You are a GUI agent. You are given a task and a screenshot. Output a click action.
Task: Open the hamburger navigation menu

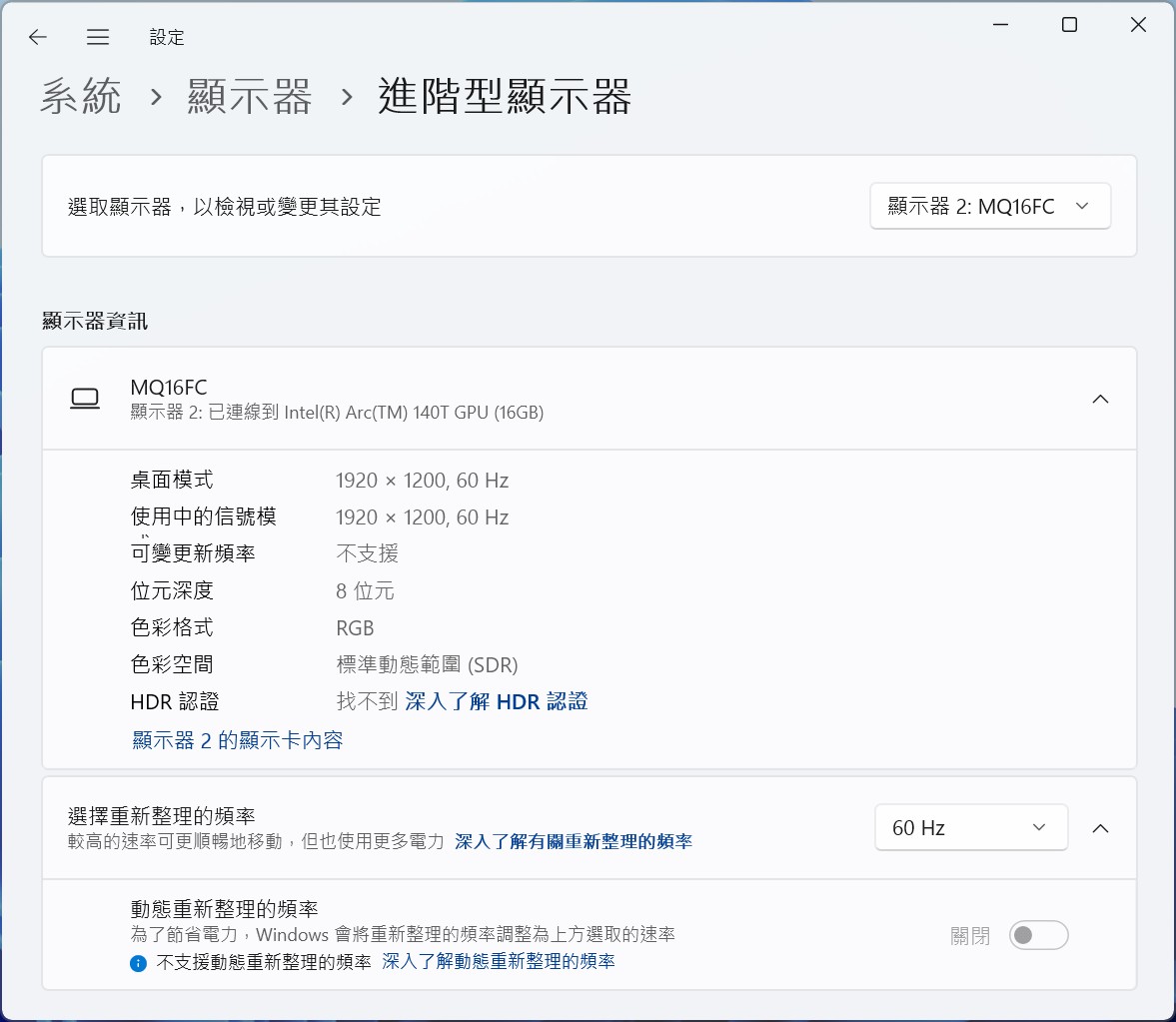click(98, 37)
